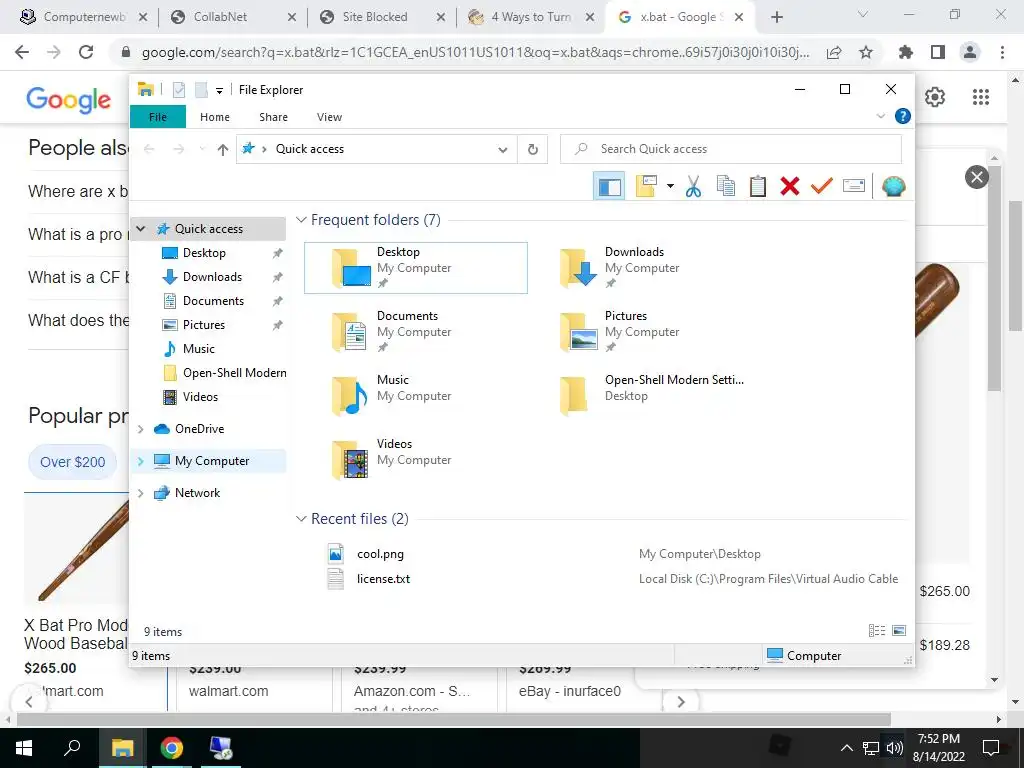Click the Chrome address bar URL
Screen dimensions: 1024x768
pyautogui.click(x=475, y=53)
